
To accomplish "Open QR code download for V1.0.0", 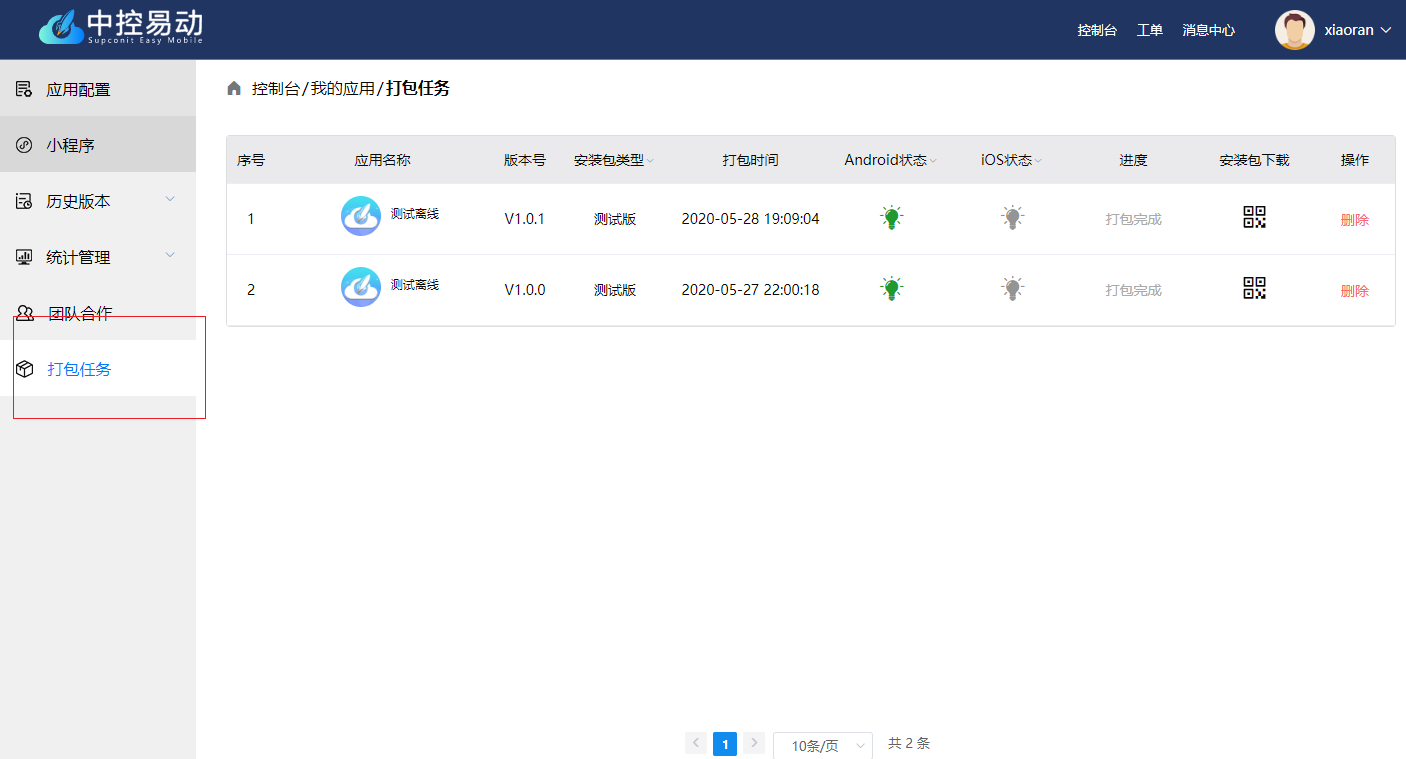I will point(1254,288).
